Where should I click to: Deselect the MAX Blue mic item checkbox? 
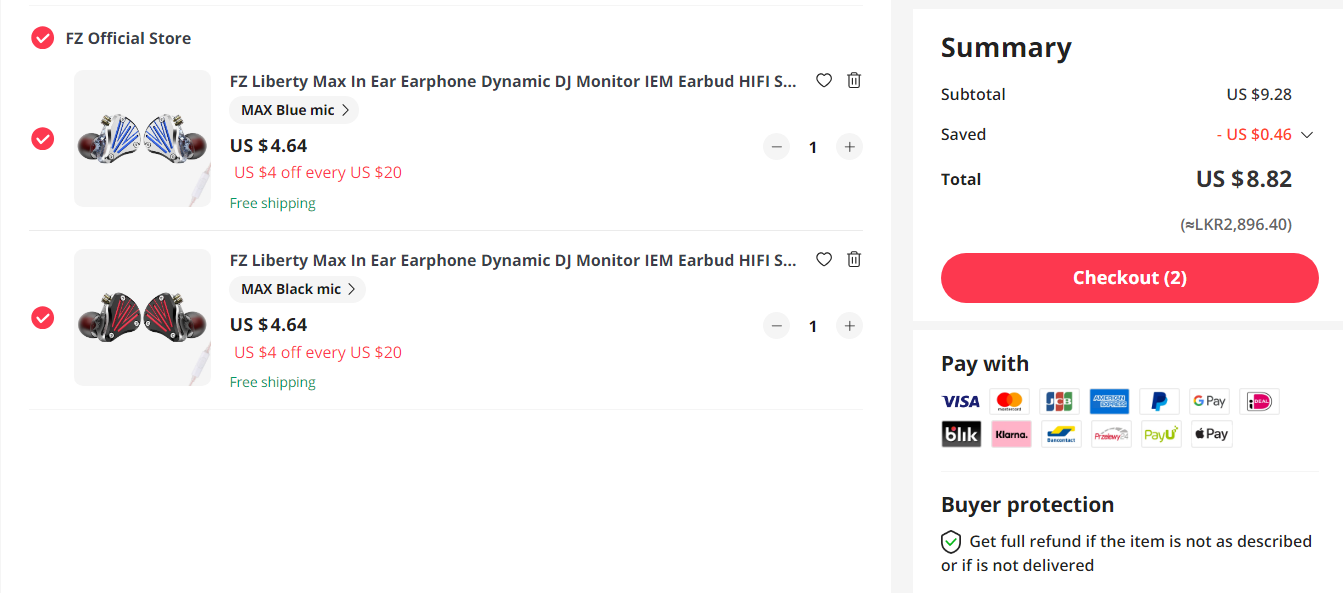coord(42,139)
